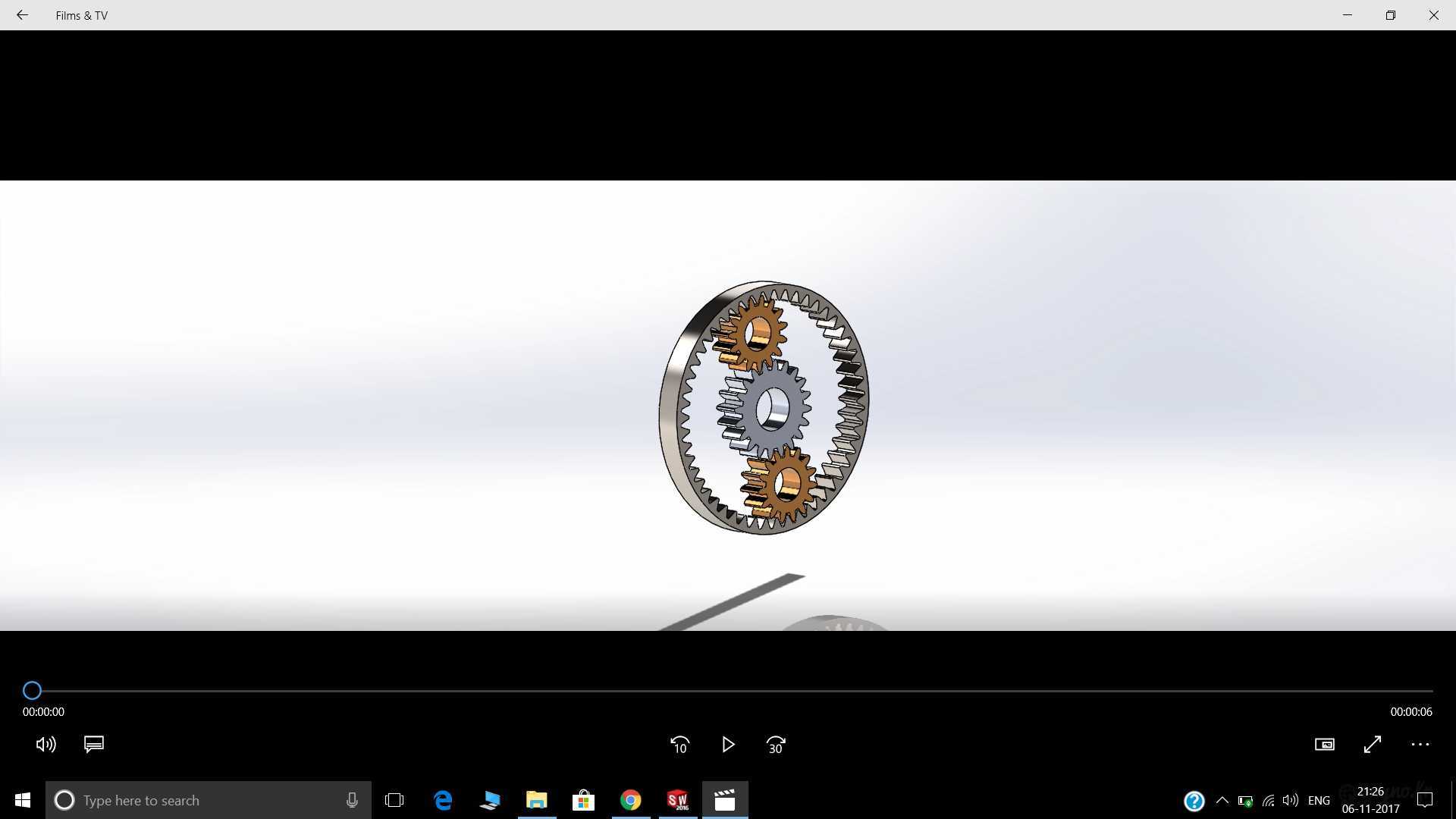The image size is (1456, 819).
Task: Click the blue computer icon on the taskbar
Action: pos(490,800)
